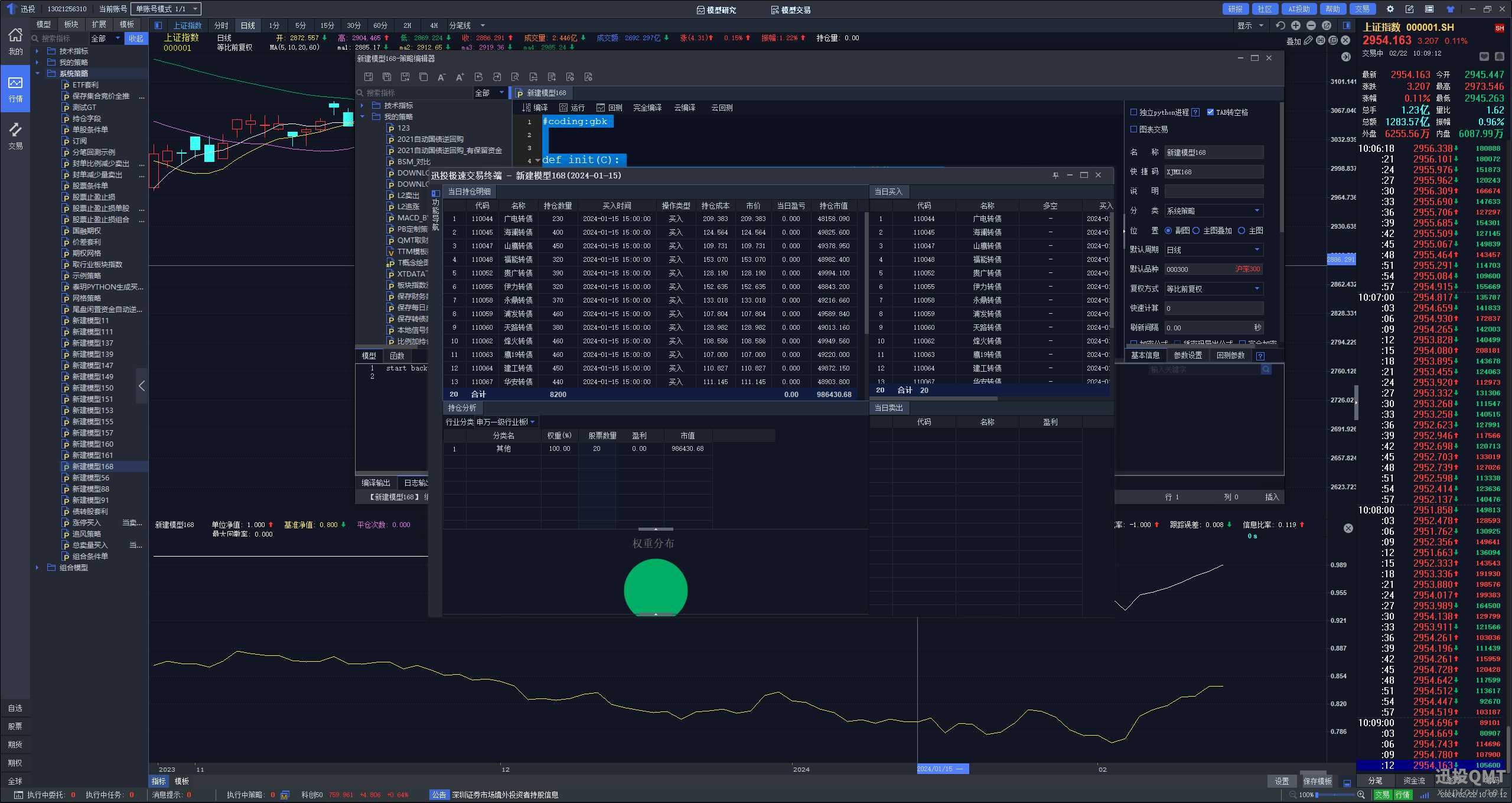Click the collapse quote panel arrow icon
This screenshot has width=1512, height=803.
[x=1346, y=57]
